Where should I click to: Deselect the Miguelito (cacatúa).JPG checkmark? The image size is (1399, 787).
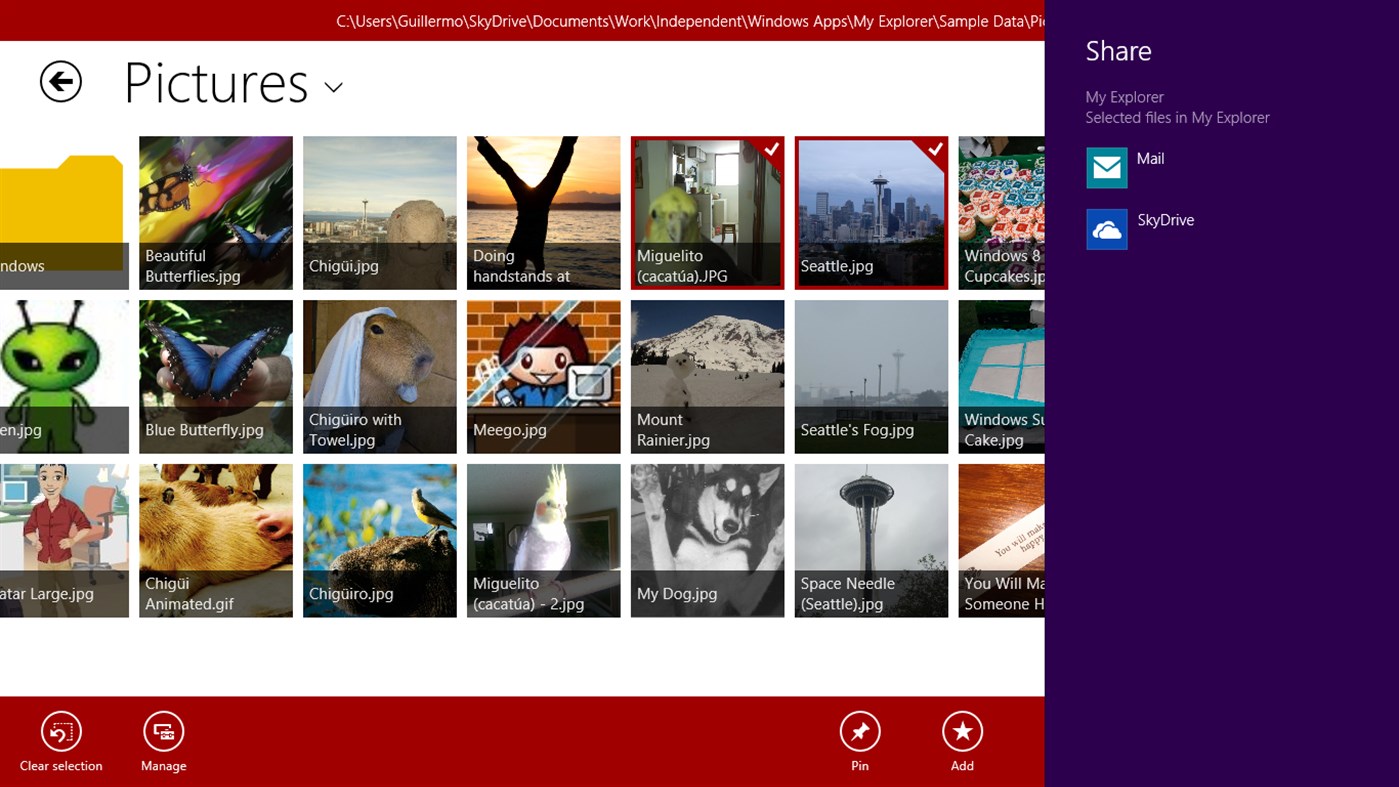[770, 149]
